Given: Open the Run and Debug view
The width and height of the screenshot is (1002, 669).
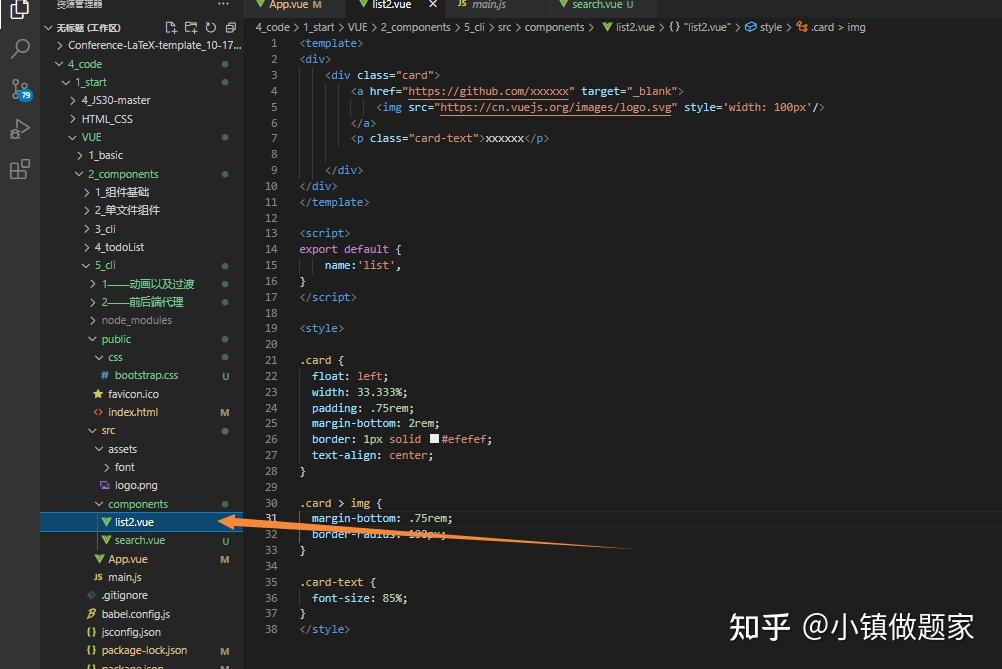Looking at the screenshot, I should pyautogui.click(x=20, y=129).
